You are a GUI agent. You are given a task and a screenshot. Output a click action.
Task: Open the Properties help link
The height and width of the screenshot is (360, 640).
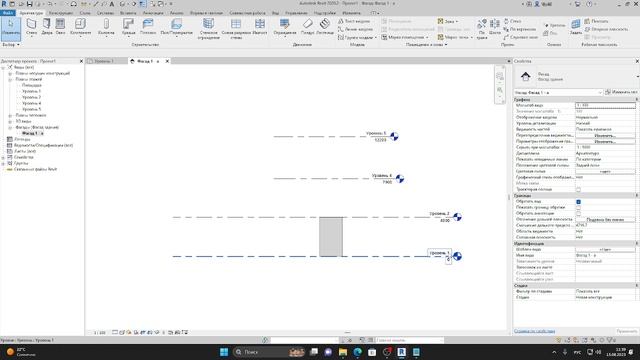coord(534,331)
